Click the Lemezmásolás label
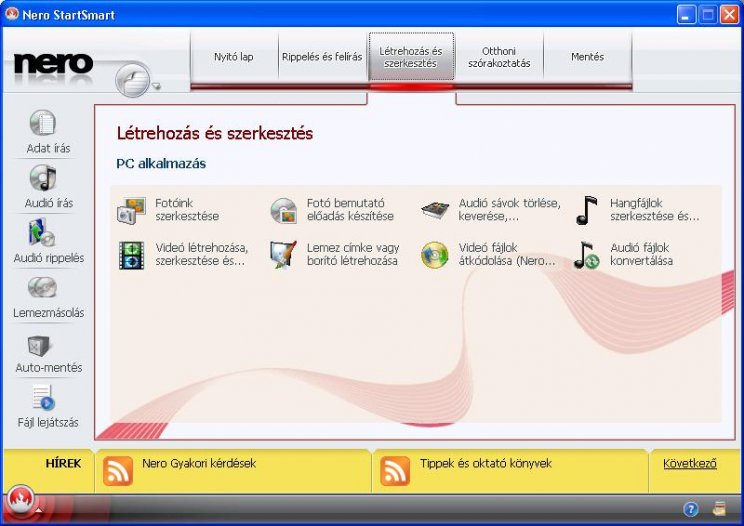 point(48,313)
